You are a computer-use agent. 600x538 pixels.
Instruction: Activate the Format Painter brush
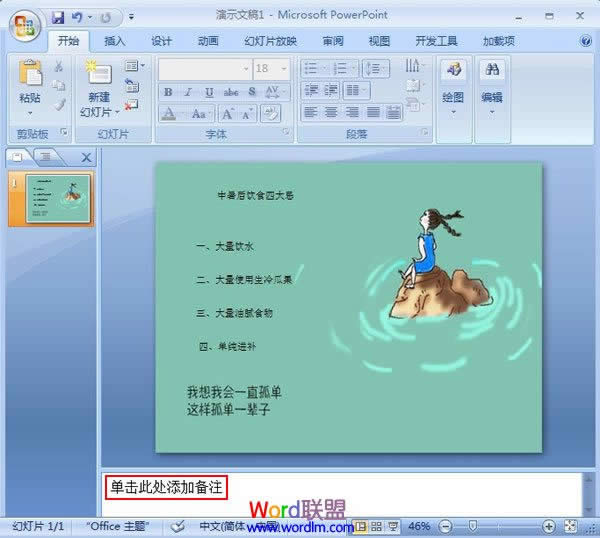point(59,104)
